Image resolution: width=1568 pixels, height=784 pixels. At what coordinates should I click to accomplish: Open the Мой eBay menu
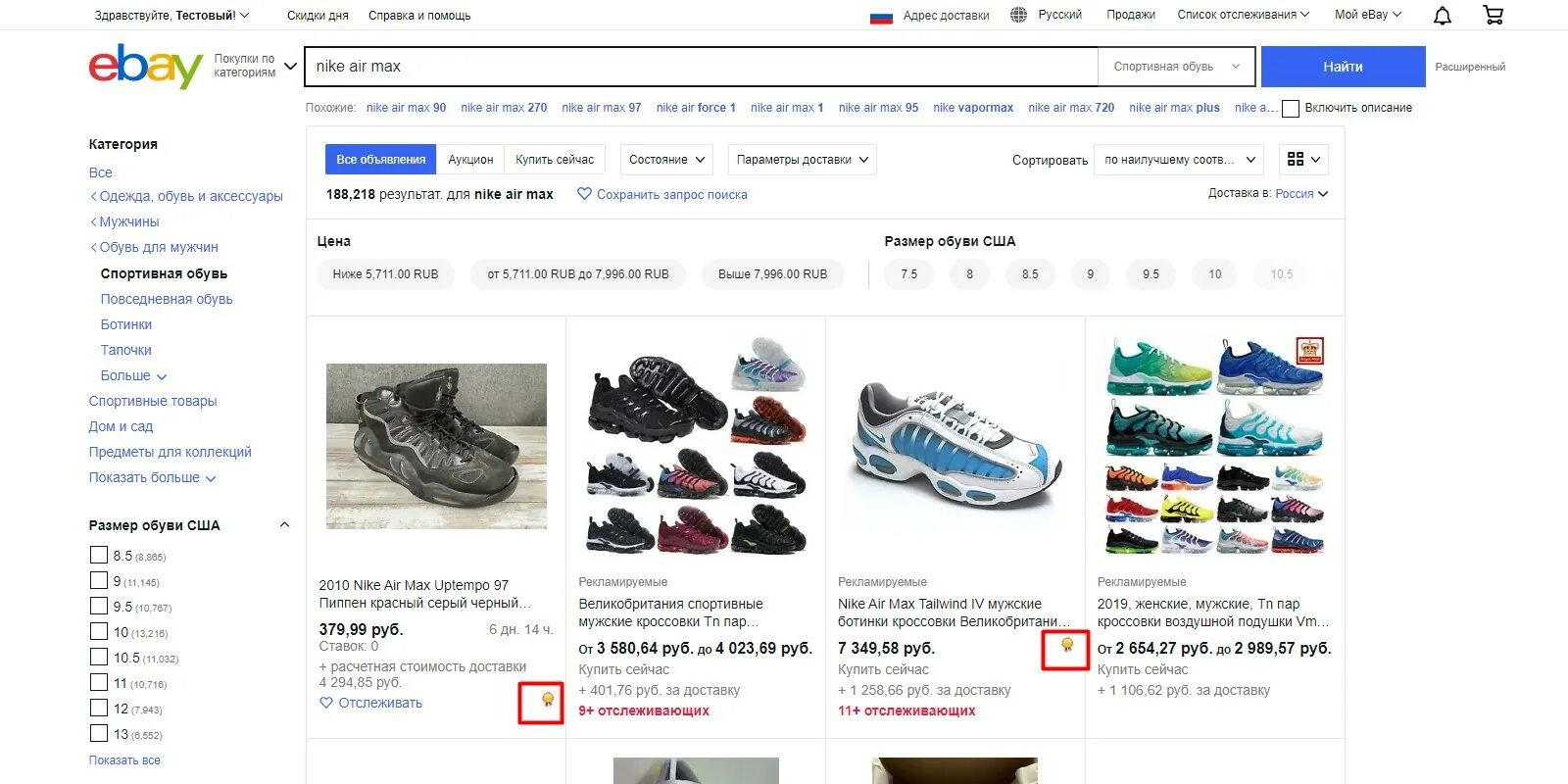(1368, 15)
